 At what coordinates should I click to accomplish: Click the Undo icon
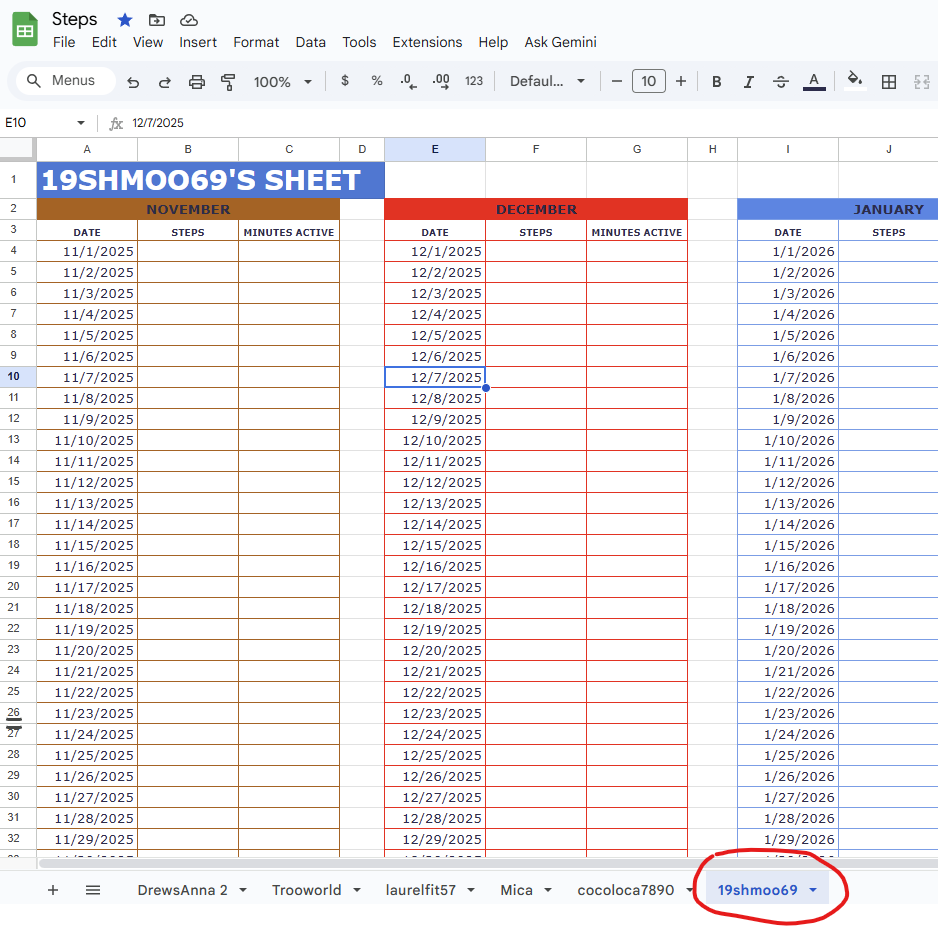tap(133, 82)
